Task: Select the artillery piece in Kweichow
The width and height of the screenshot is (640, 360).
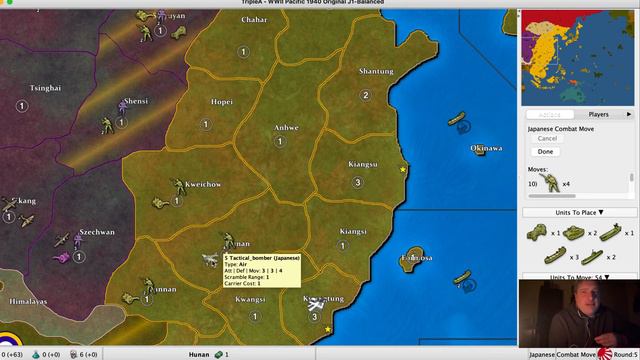Action: click(160, 202)
